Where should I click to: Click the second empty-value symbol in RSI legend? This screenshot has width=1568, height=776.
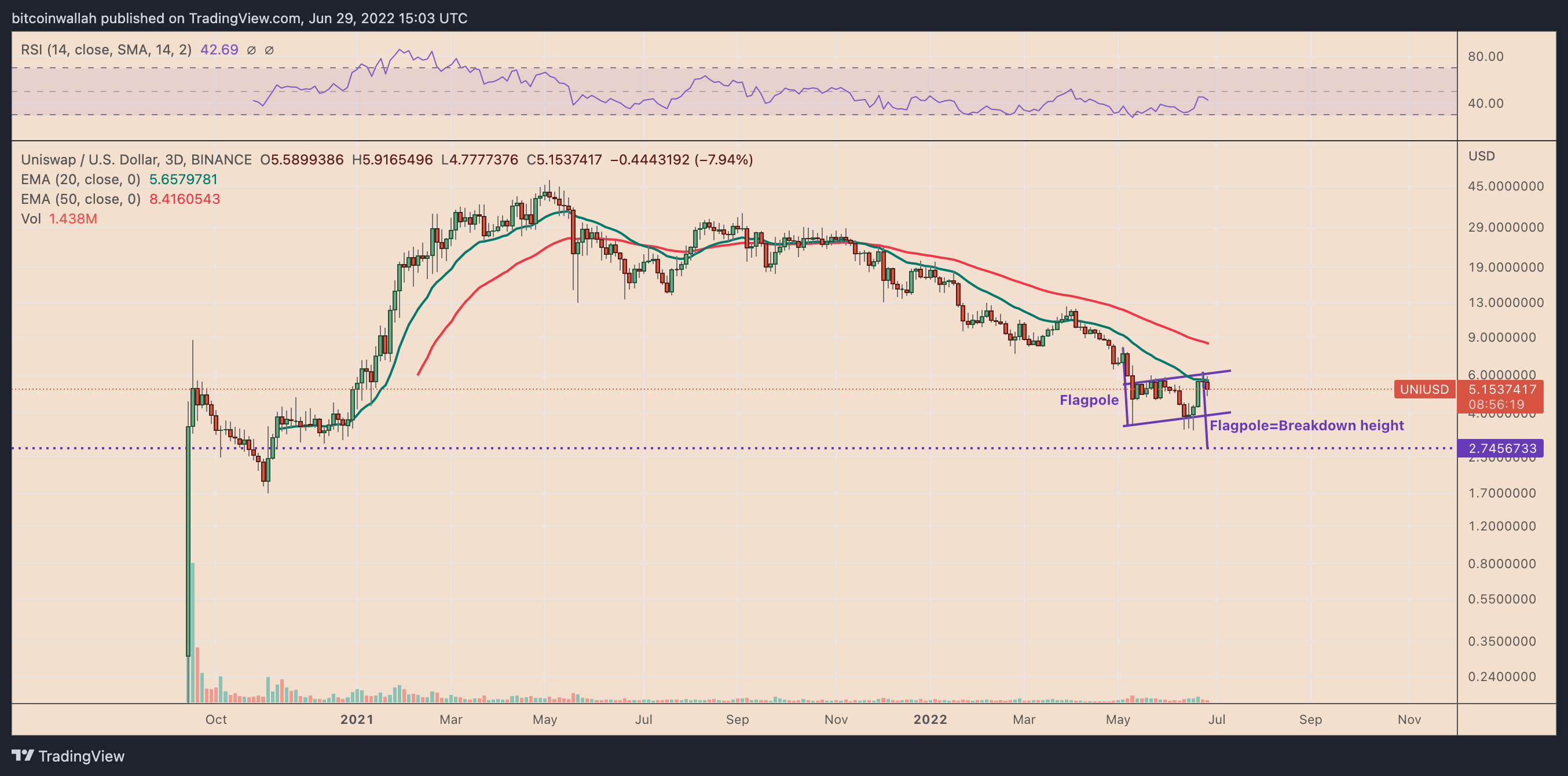(269, 50)
